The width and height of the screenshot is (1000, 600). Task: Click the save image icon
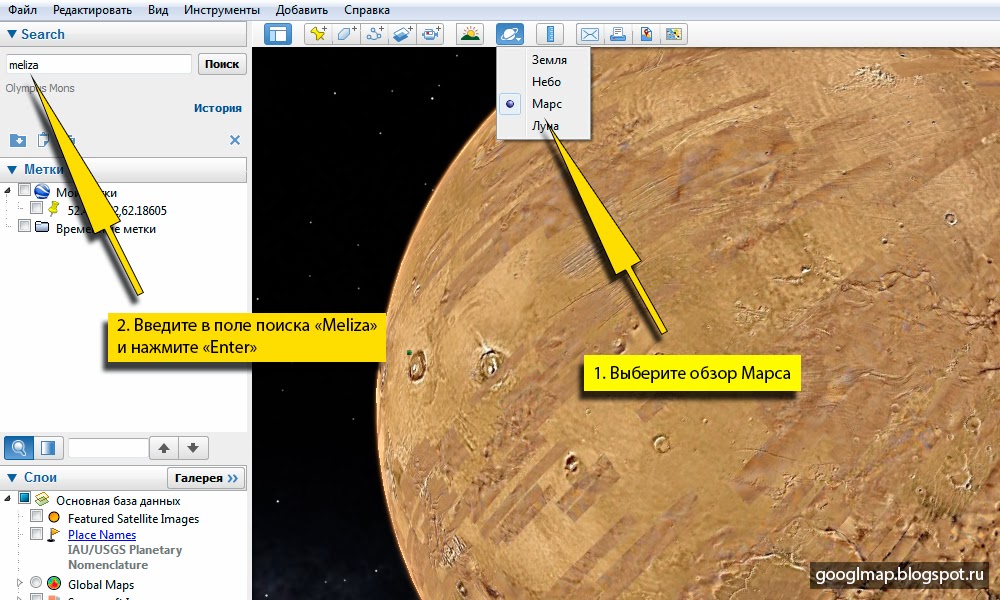pyautogui.click(x=673, y=34)
